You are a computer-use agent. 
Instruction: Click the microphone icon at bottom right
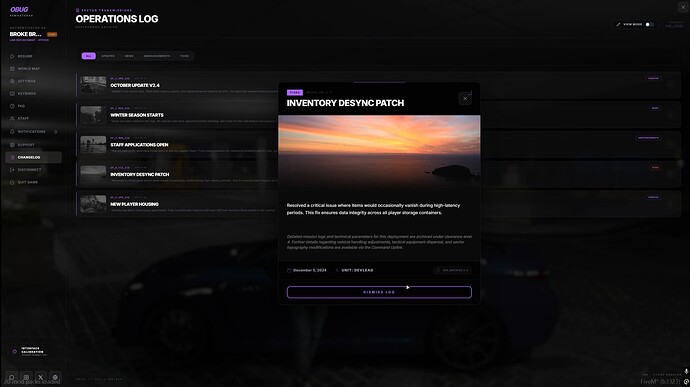pos(686,372)
